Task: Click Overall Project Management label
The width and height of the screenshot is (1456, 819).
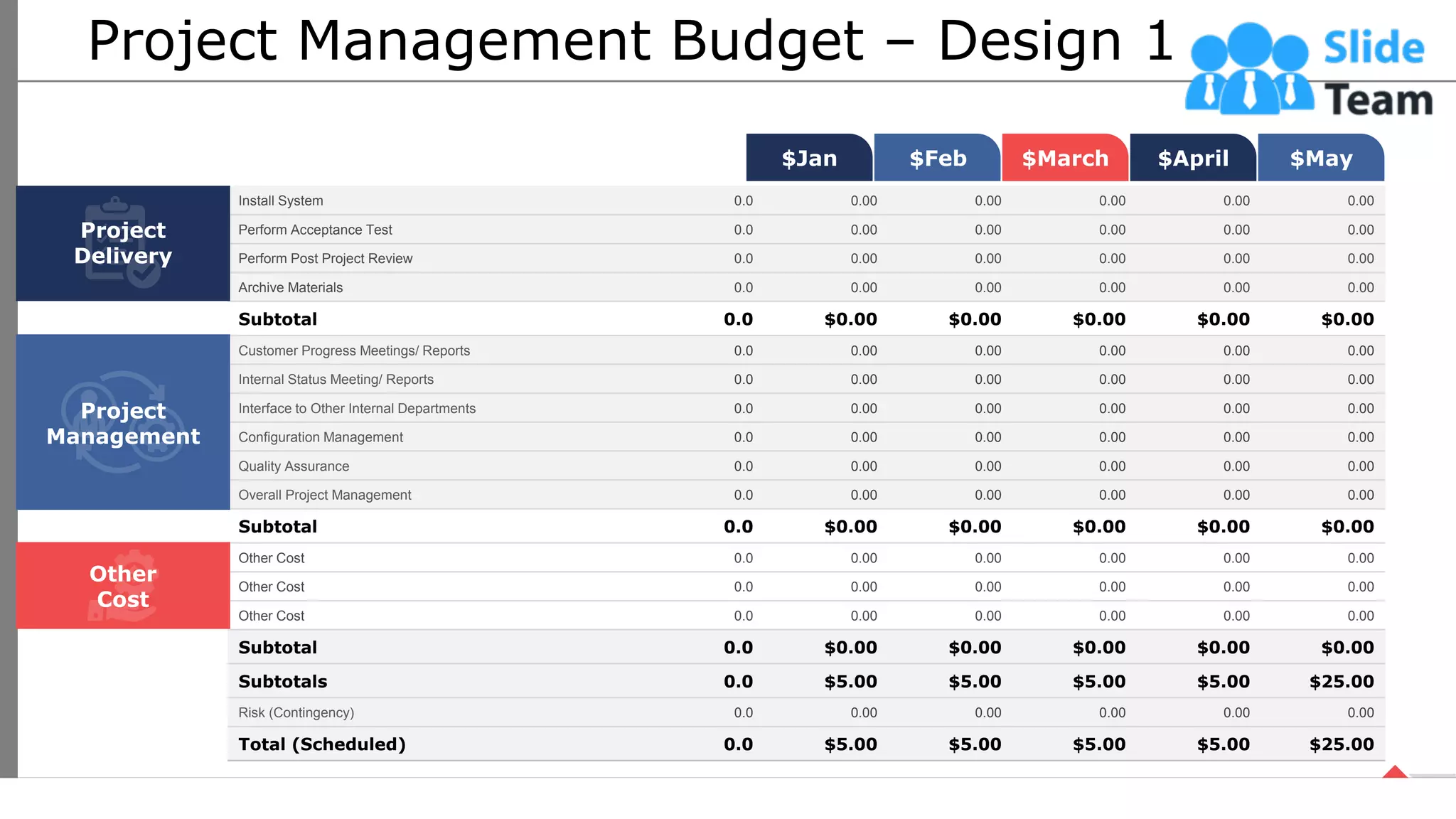Action: point(325,495)
